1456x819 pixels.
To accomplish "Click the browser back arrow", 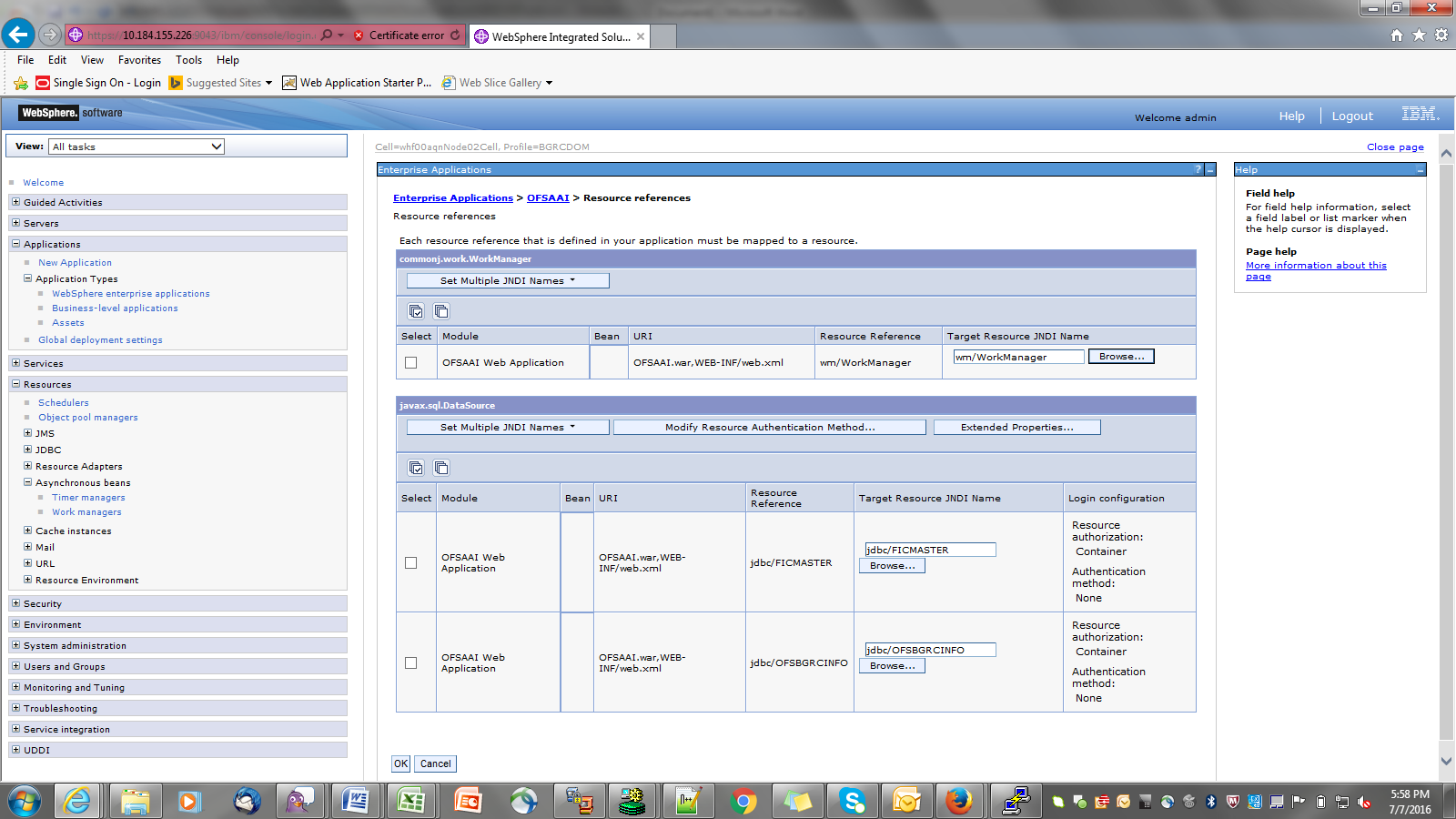I will pos(18,35).
